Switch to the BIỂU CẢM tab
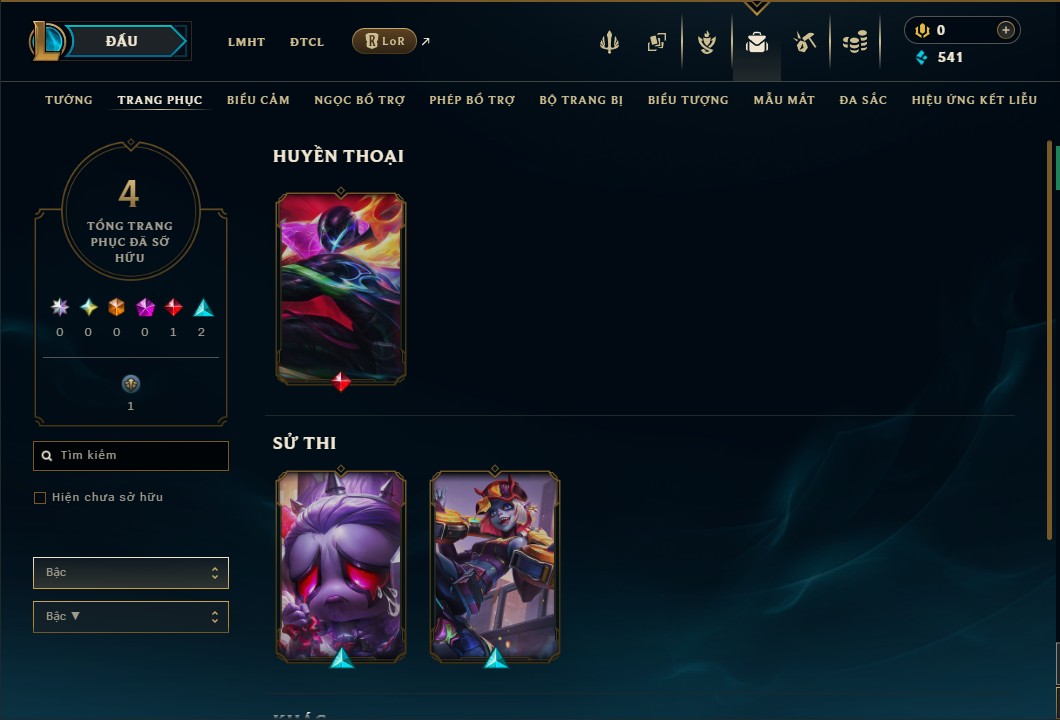This screenshot has height=720, width=1060. [258, 100]
